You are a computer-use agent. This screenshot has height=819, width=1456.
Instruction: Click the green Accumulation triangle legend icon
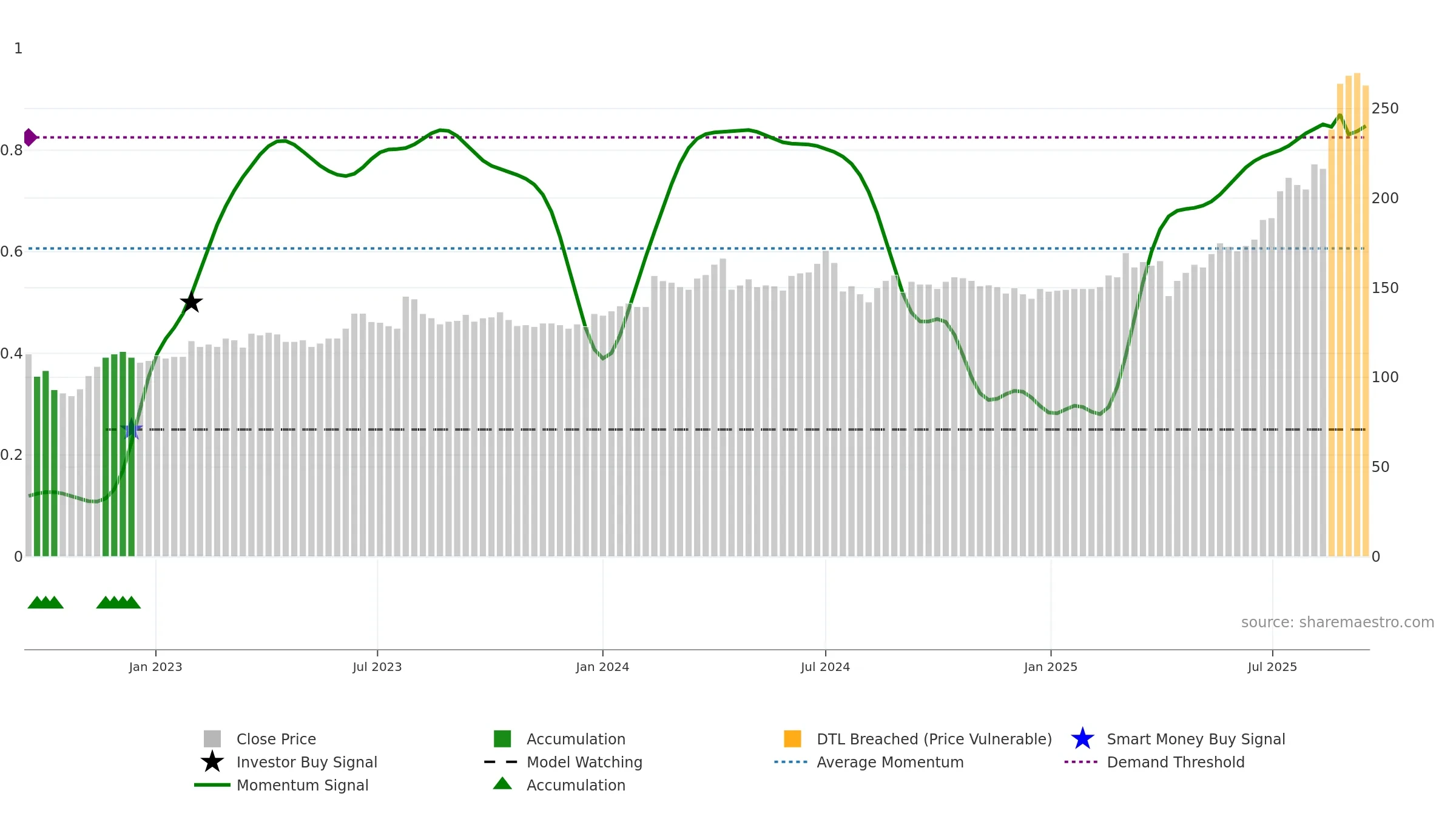(502, 784)
